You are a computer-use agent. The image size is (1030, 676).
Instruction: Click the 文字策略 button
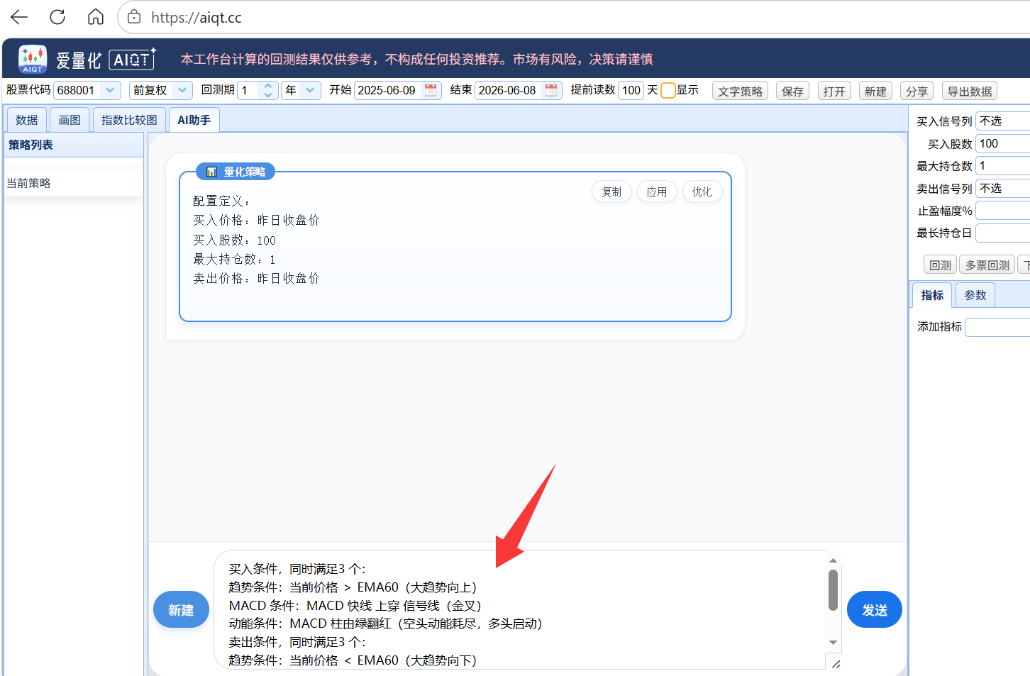(x=740, y=91)
